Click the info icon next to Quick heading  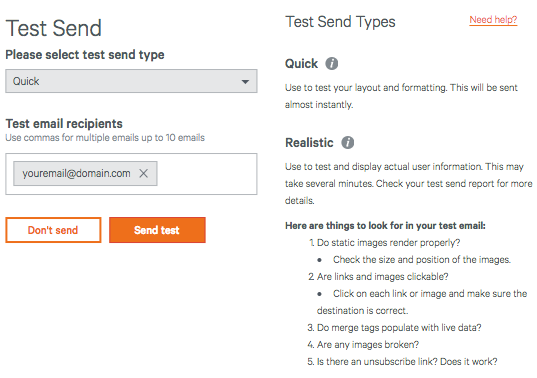click(331, 63)
